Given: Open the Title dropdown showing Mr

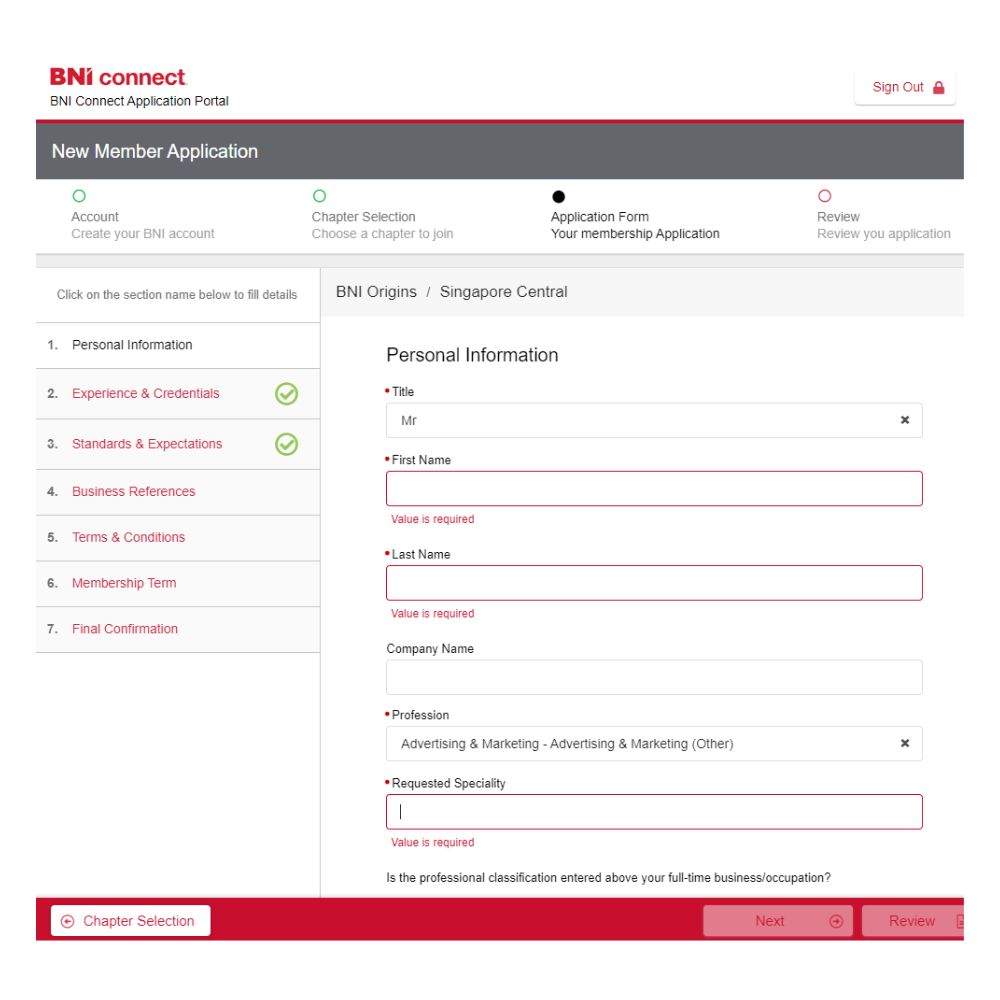Looking at the screenshot, I should coord(640,421).
